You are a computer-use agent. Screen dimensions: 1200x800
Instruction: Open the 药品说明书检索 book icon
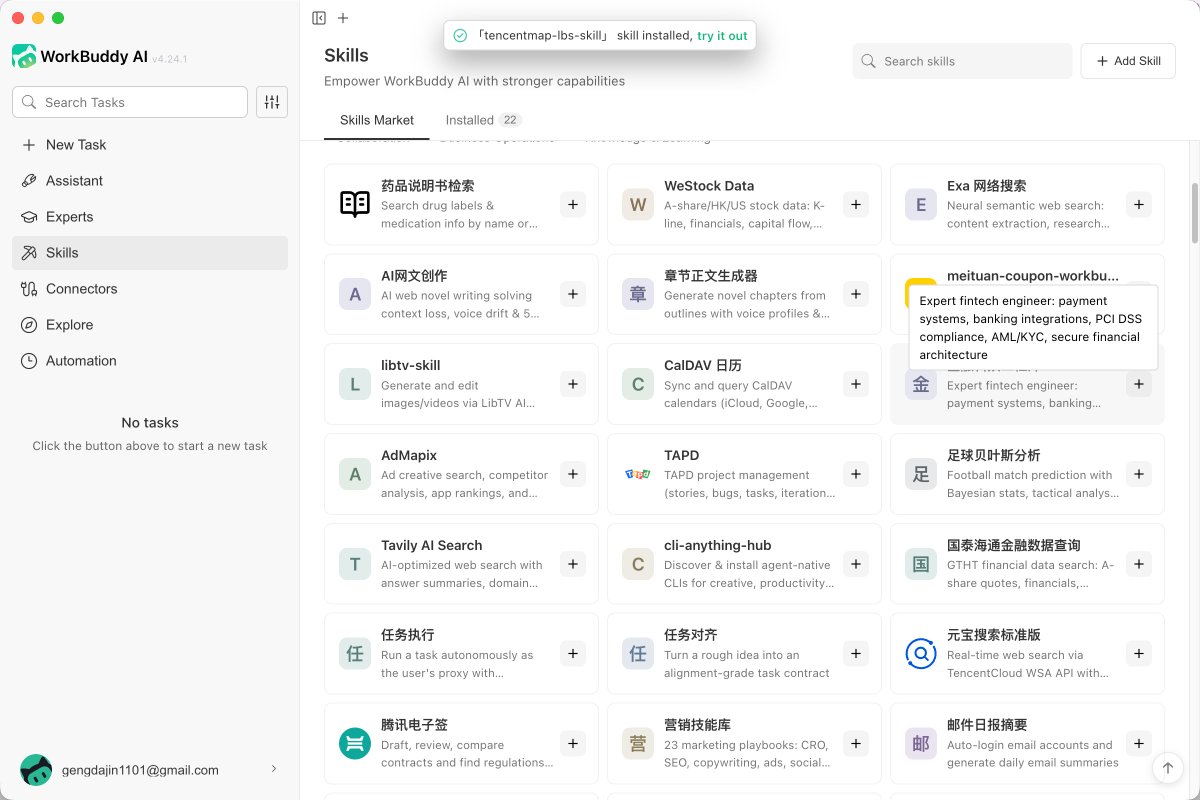[x=355, y=204]
